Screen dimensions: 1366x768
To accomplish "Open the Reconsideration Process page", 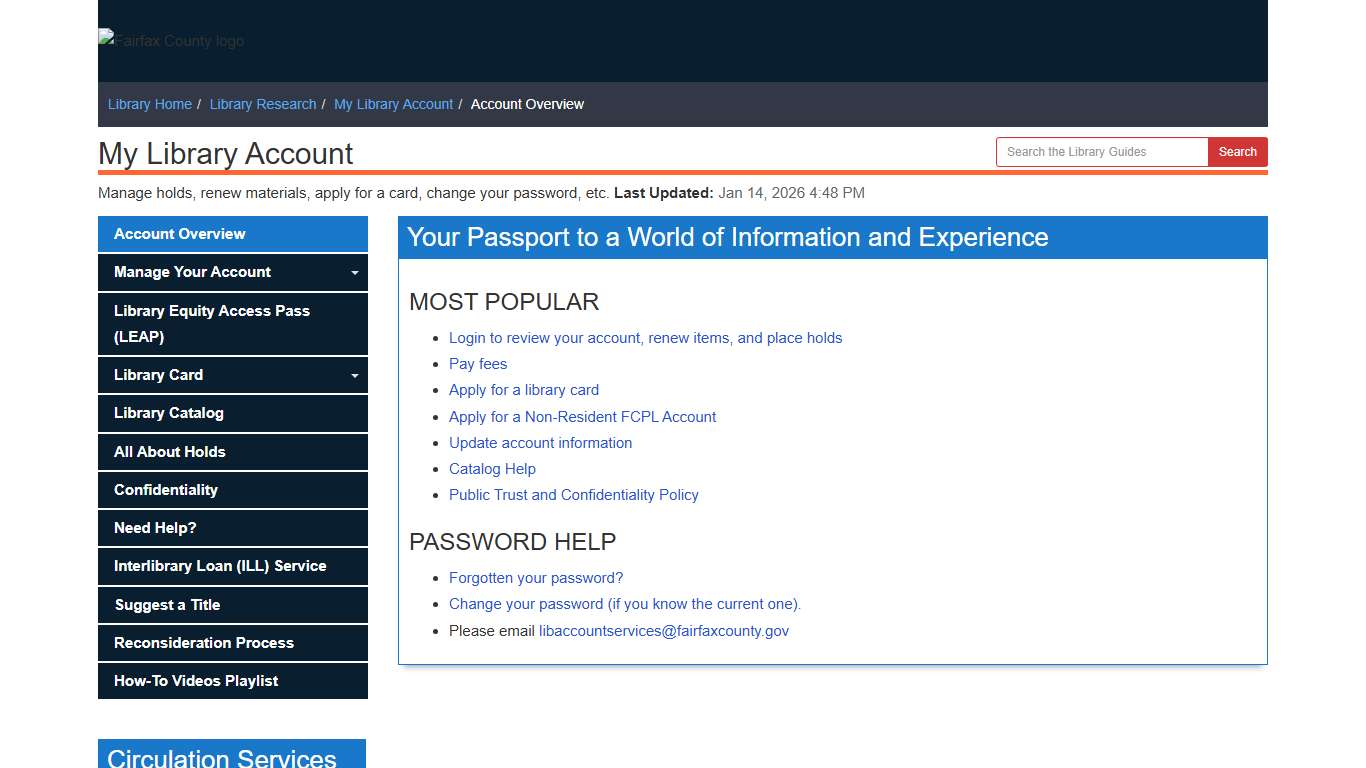I will 203,643.
